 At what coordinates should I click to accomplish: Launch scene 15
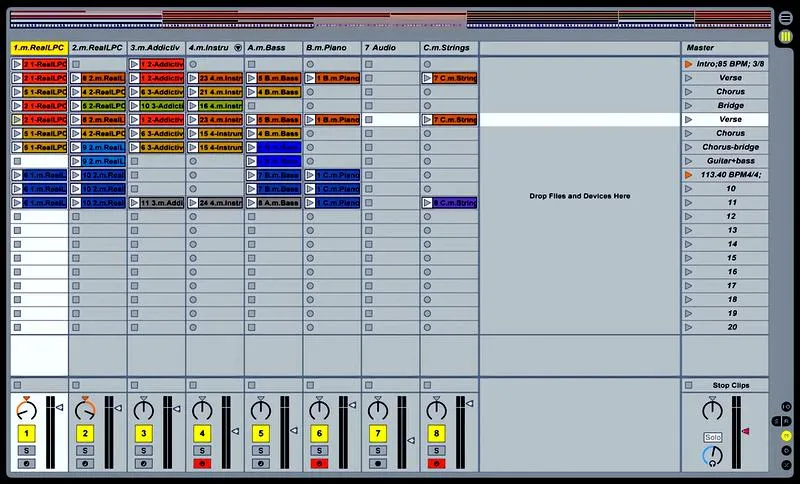(688, 258)
